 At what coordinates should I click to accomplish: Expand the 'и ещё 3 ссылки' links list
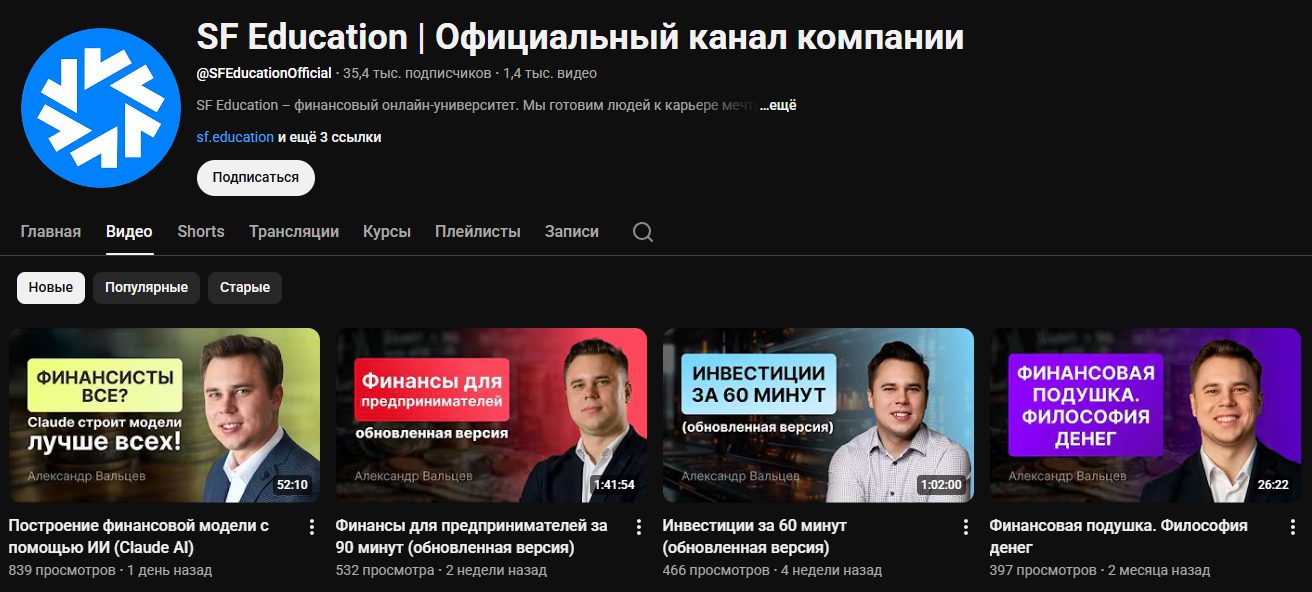point(329,137)
